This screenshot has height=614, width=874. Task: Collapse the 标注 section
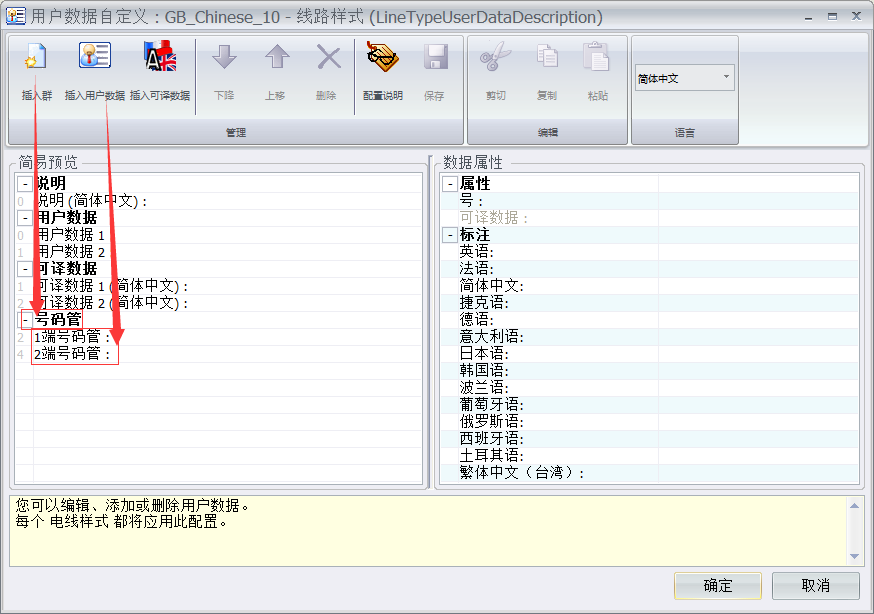[450, 235]
